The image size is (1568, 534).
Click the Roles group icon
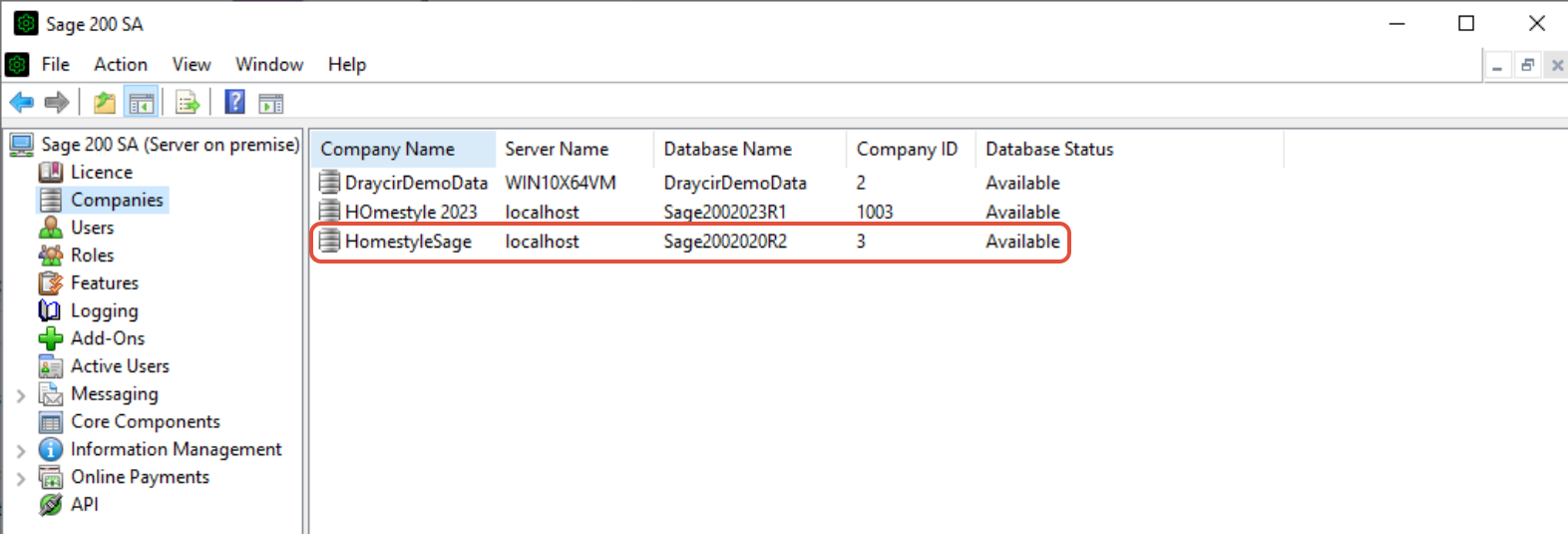tap(51, 255)
